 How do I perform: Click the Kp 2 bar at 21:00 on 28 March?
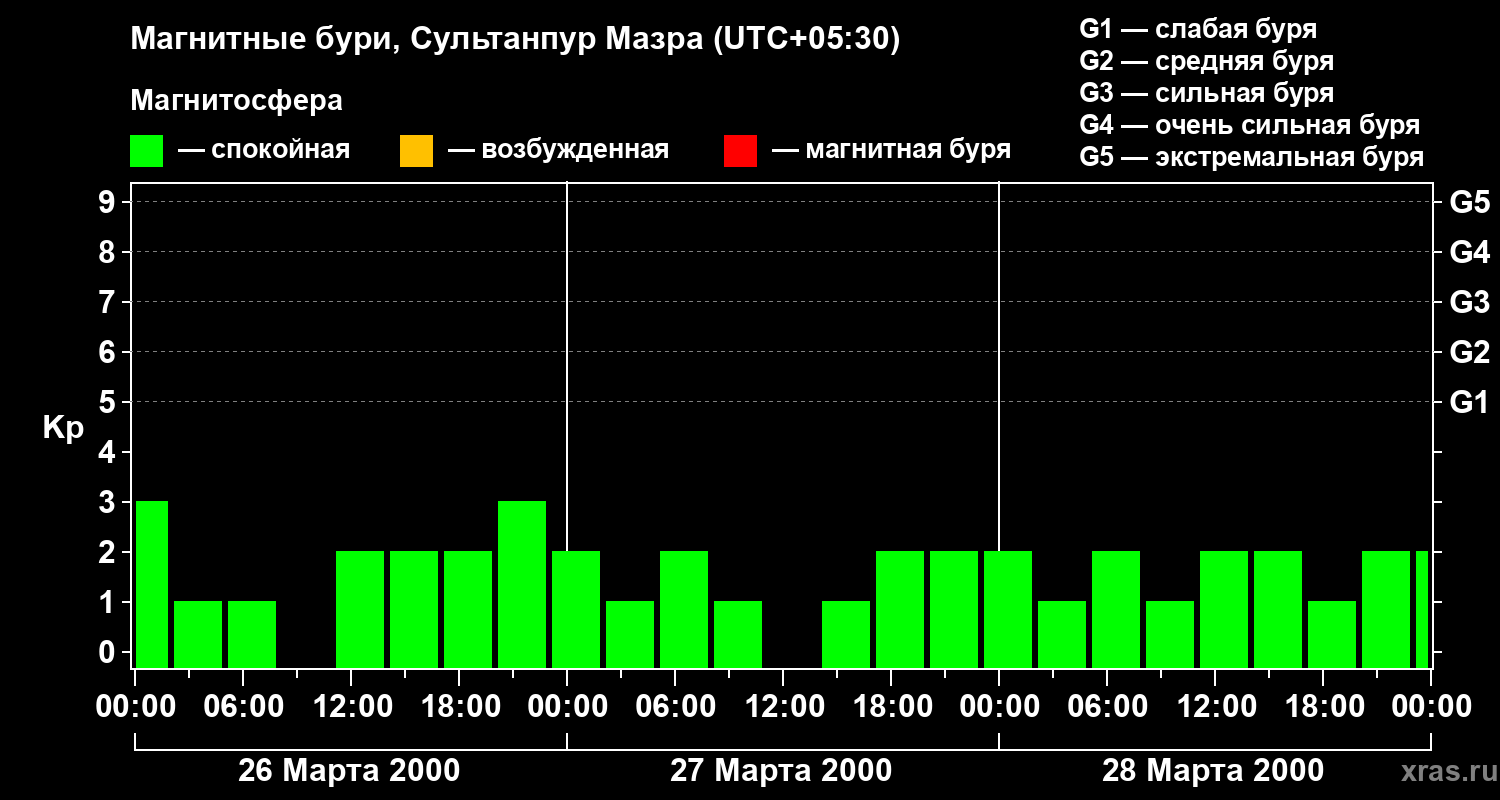click(1386, 609)
